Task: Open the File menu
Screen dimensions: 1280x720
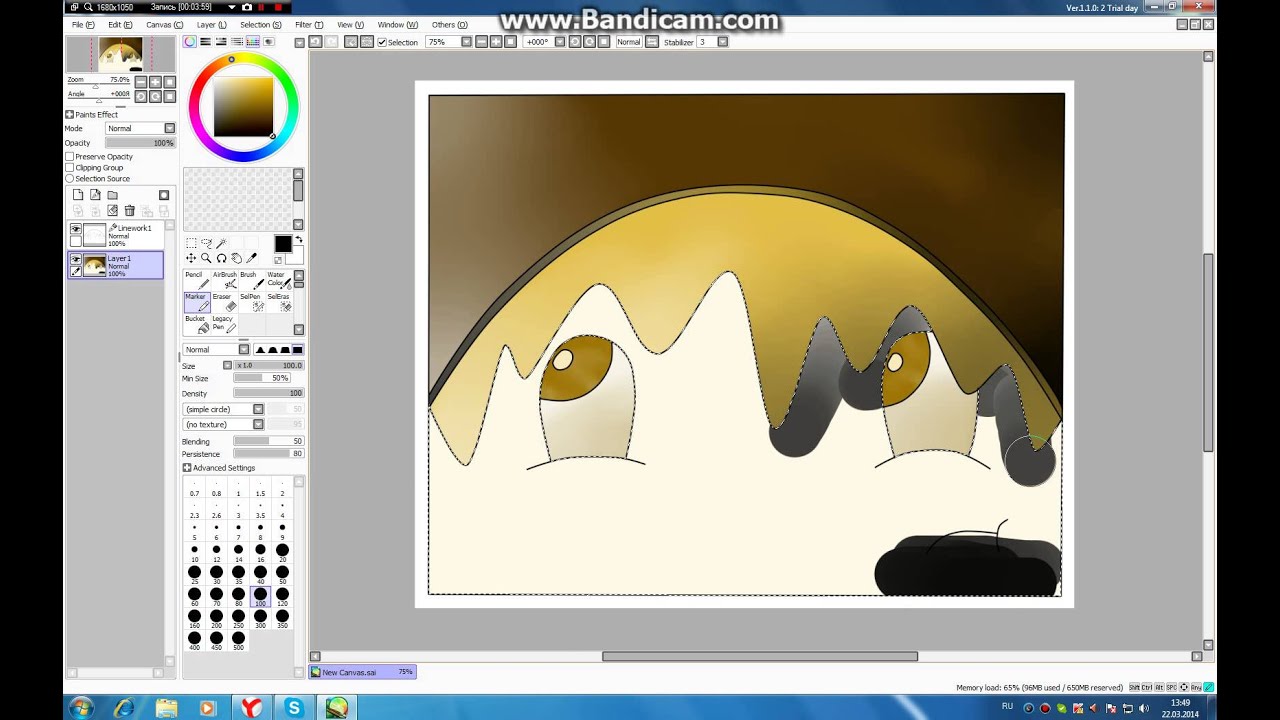Action: tap(83, 25)
